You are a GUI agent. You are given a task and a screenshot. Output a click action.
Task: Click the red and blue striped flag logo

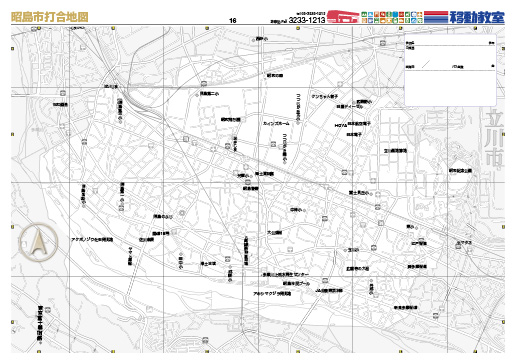click(x=436, y=17)
